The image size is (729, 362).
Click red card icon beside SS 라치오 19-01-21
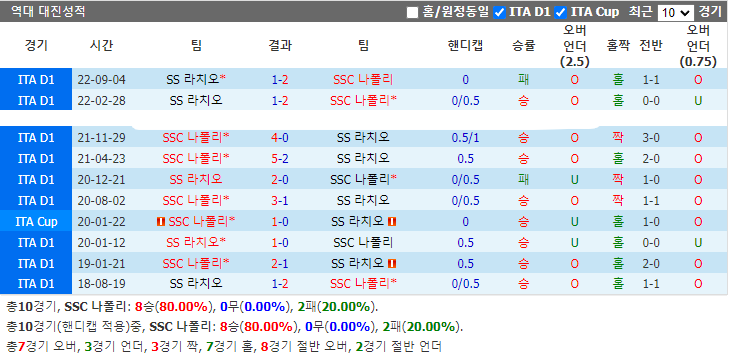[x=391, y=264]
